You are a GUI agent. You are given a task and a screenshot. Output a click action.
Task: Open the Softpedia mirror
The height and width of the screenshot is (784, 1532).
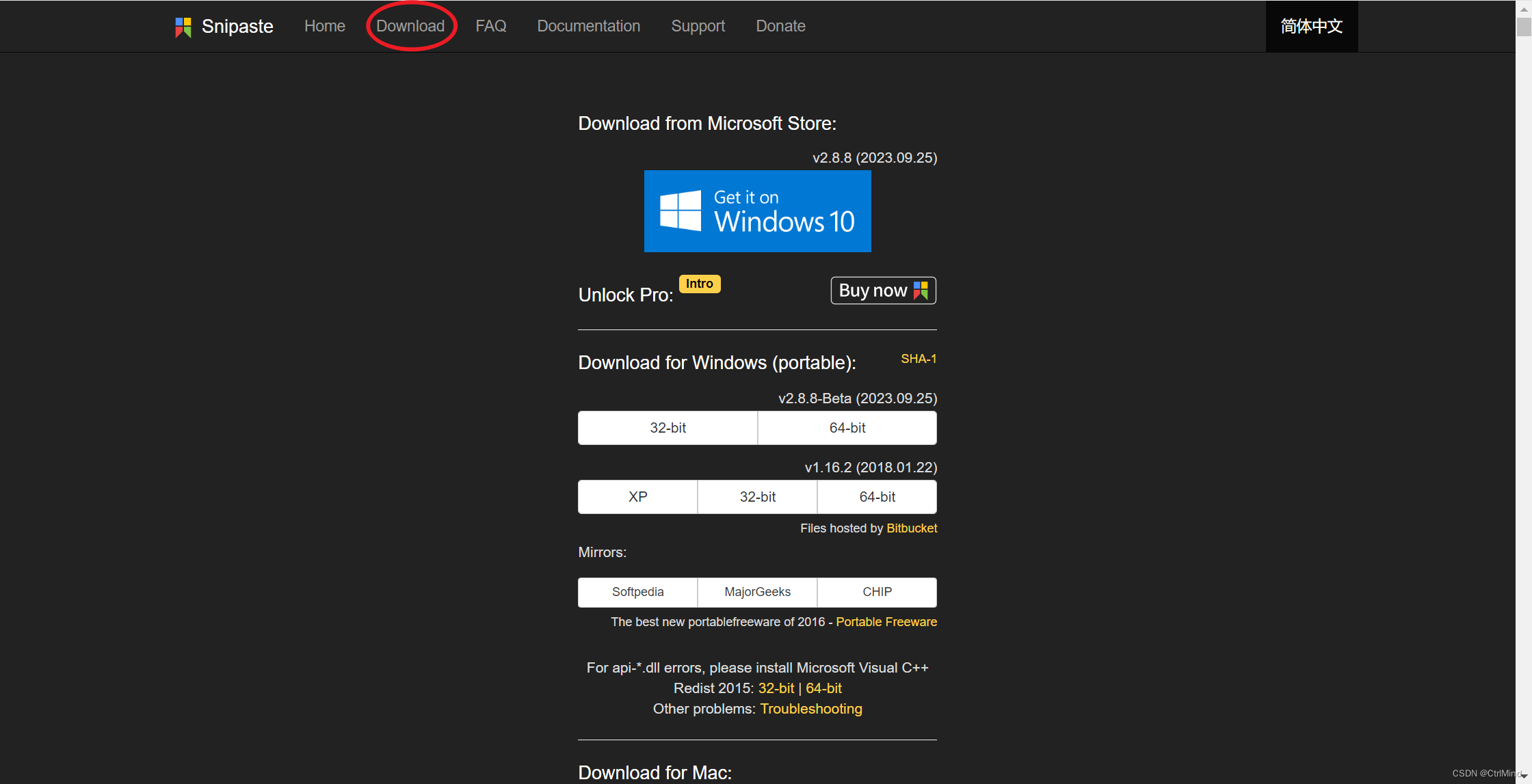click(x=638, y=592)
